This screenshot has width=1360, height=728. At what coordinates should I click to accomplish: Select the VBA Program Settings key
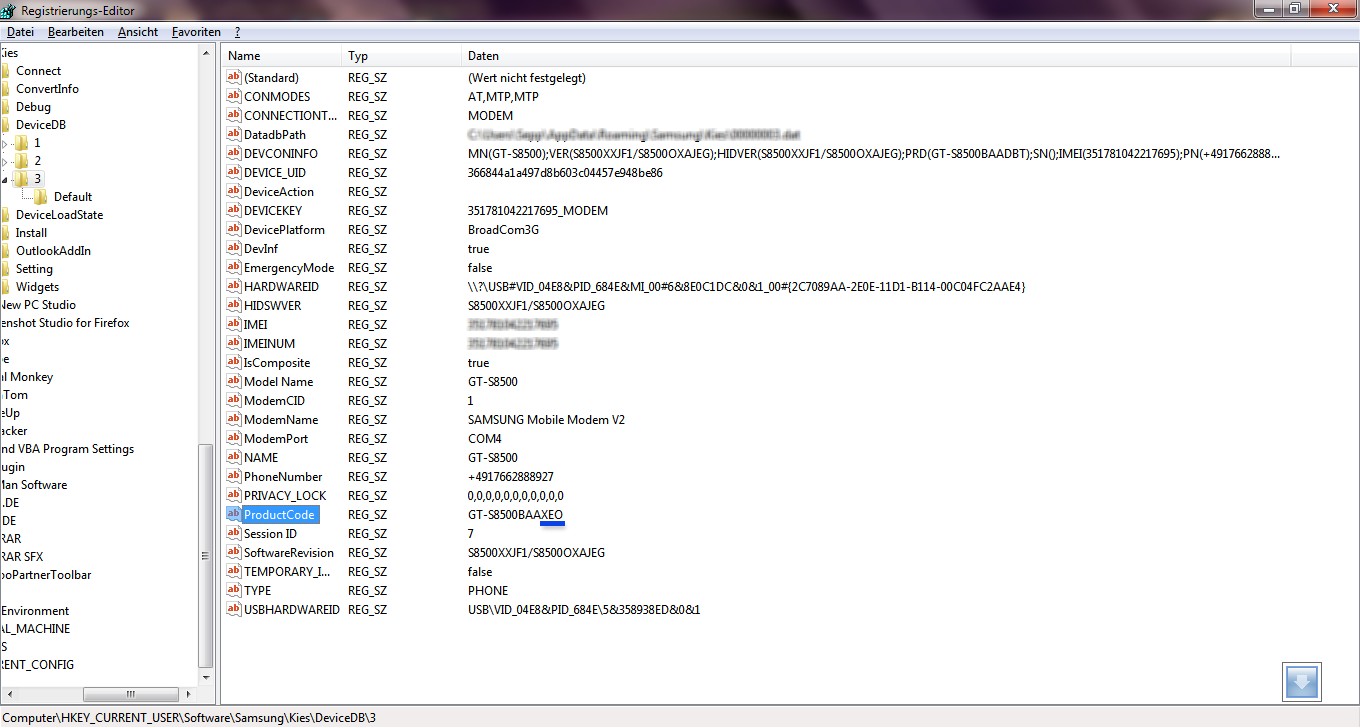coord(67,449)
